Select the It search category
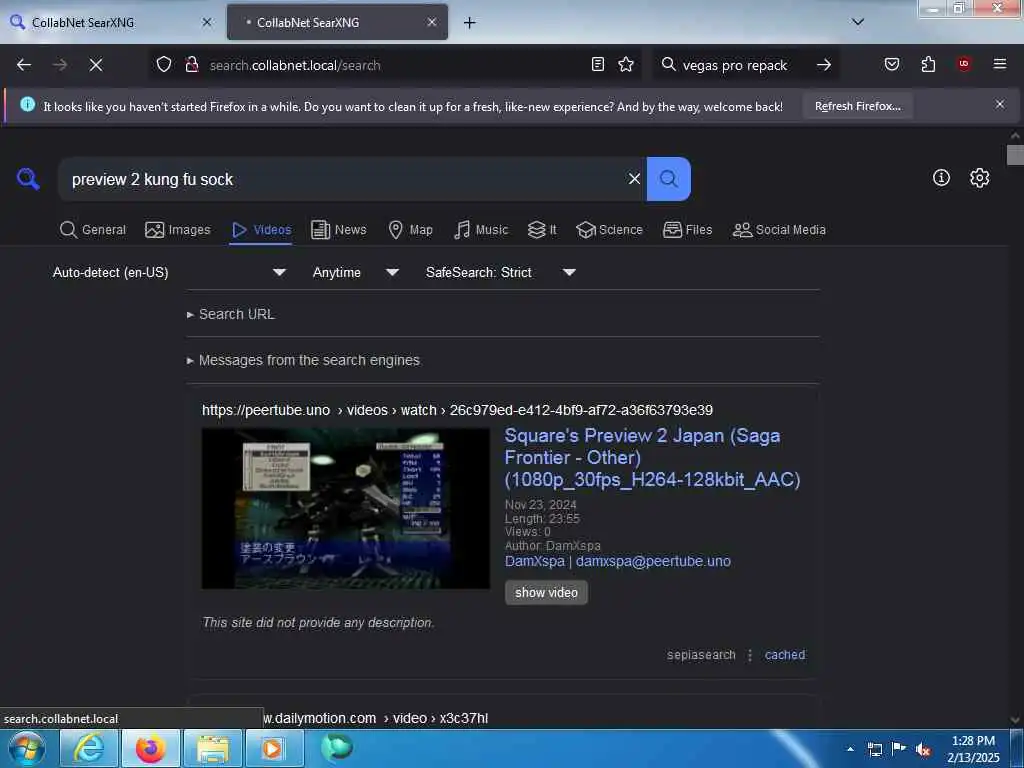1024x768 pixels. click(x=542, y=230)
